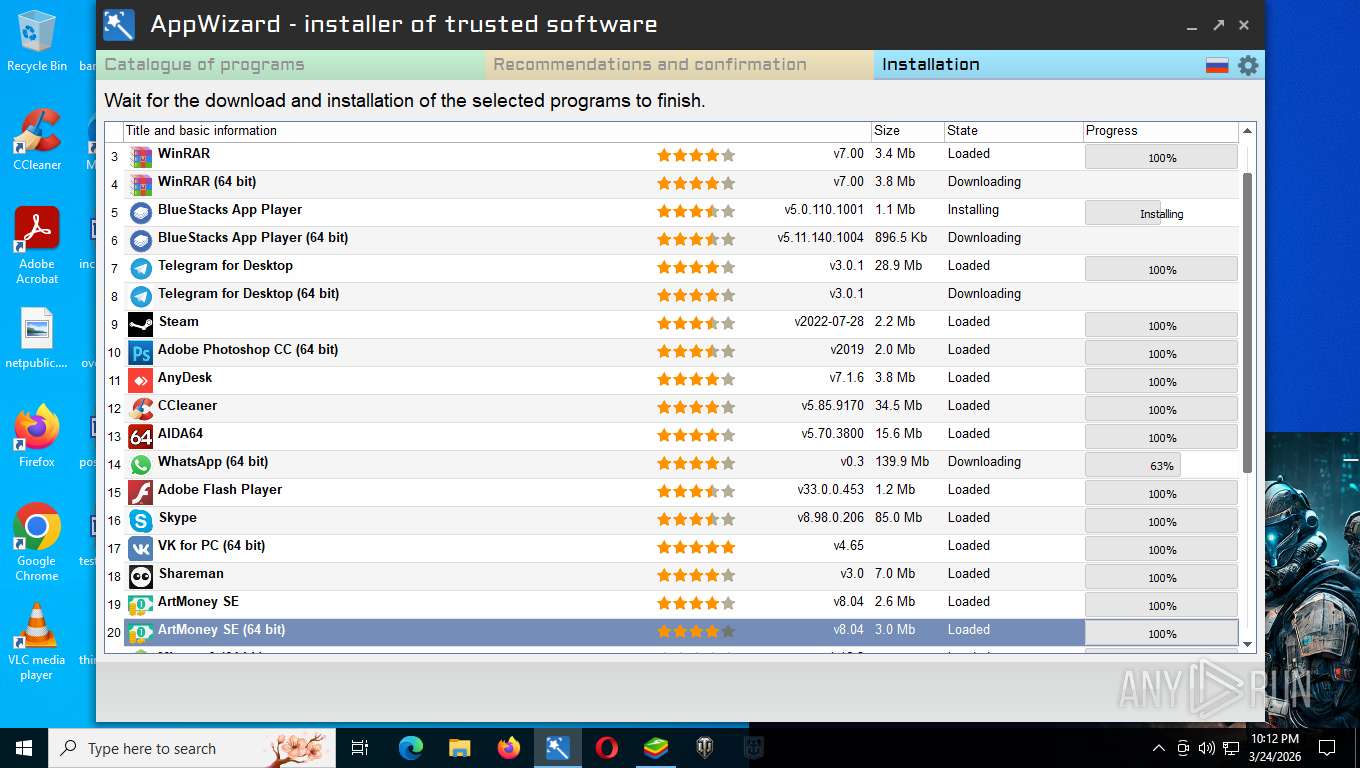Click the Steam row icon

coord(141,325)
